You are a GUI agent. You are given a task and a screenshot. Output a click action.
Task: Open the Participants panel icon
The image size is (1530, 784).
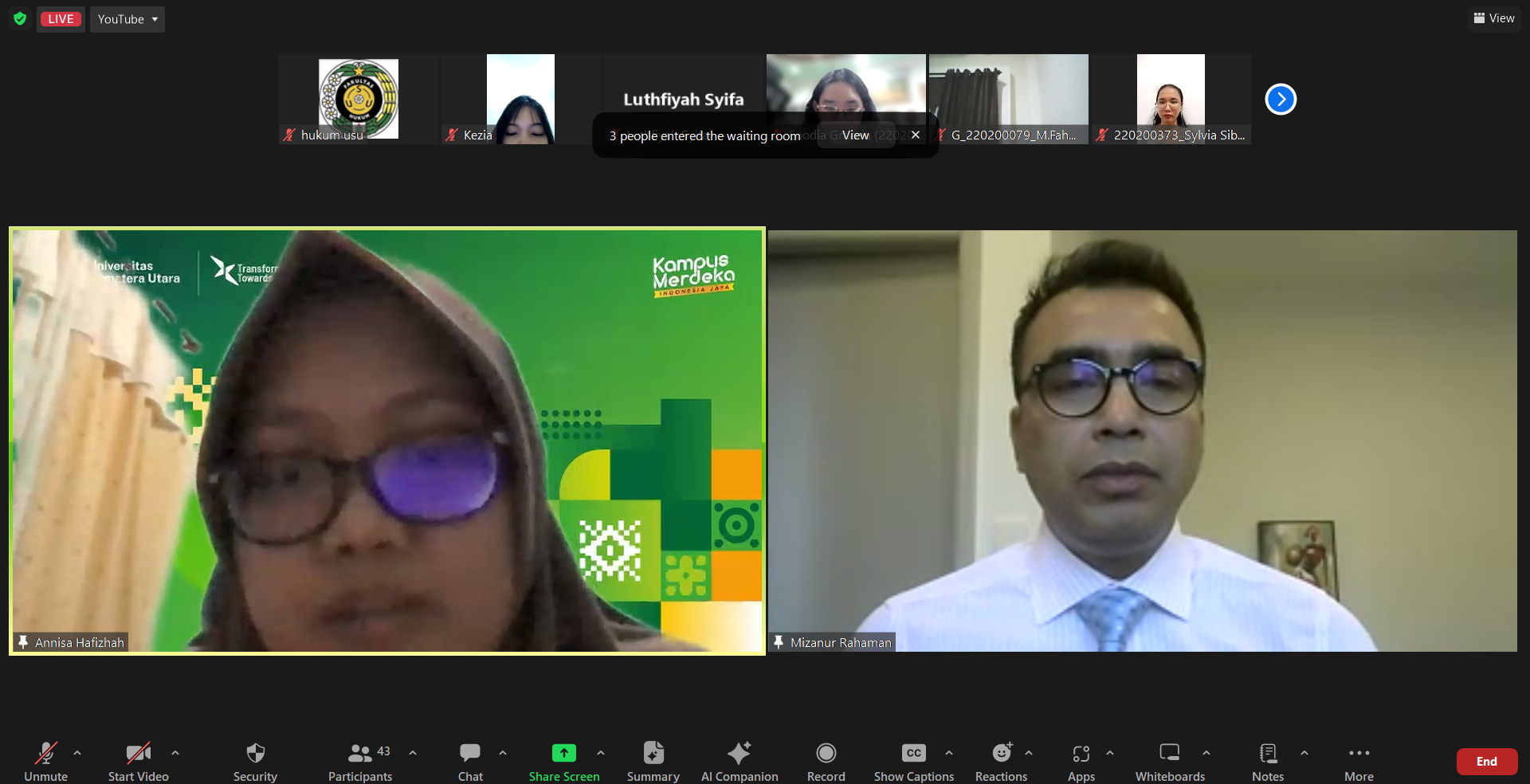(x=359, y=753)
